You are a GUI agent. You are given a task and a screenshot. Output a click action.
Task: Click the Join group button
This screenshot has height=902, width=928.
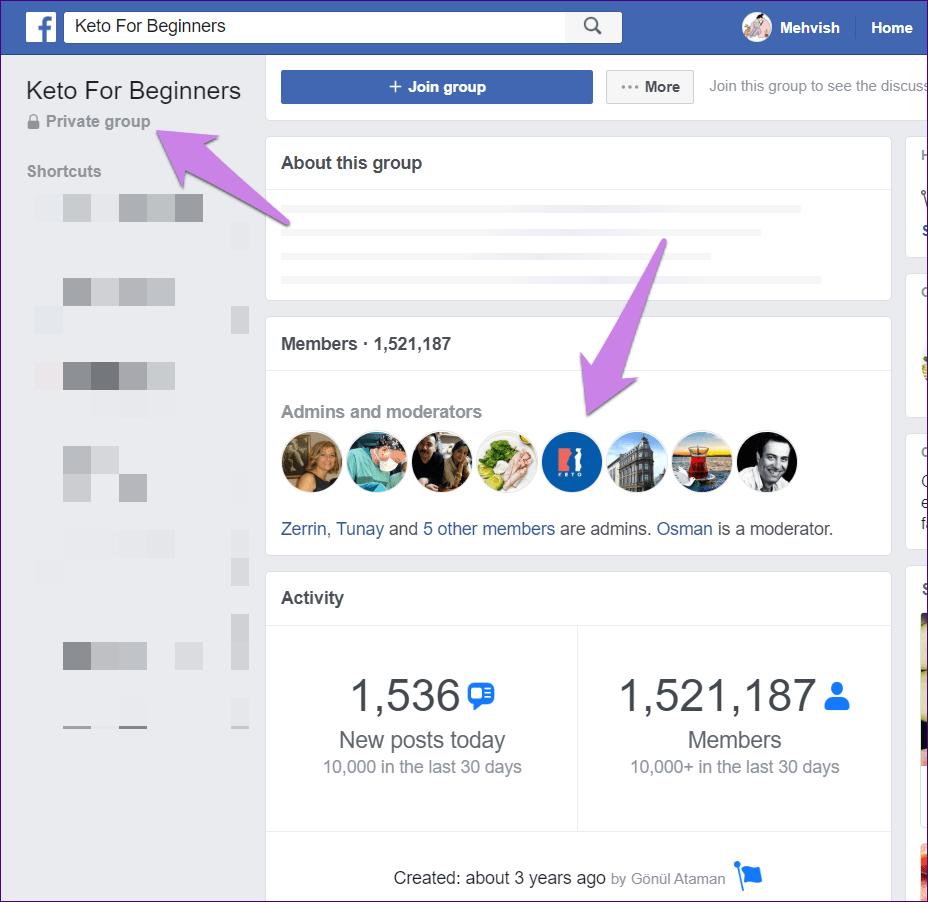point(437,87)
